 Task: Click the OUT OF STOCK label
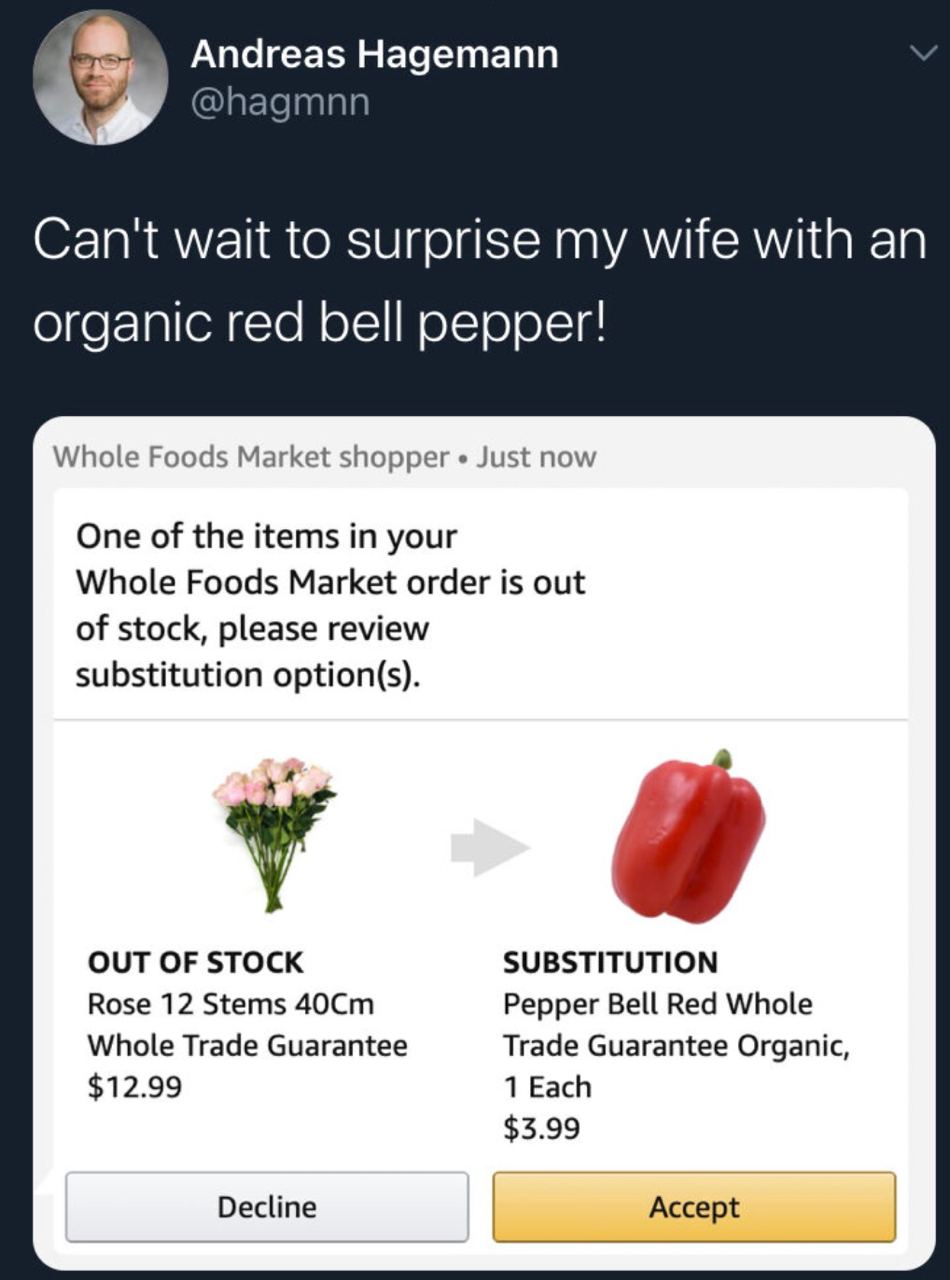point(196,962)
